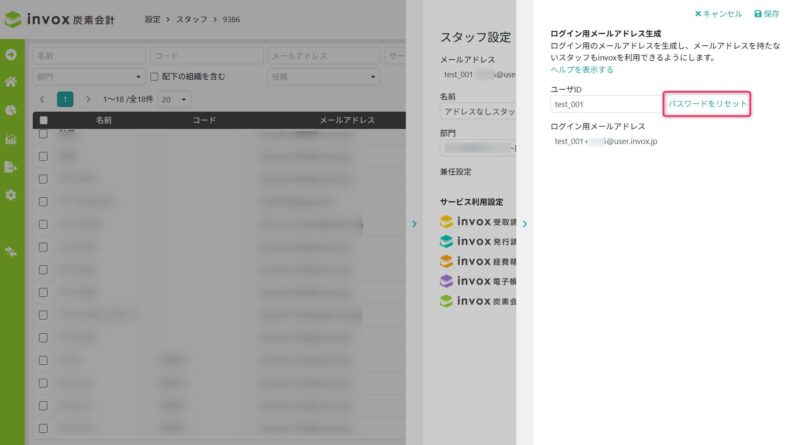This screenshot has height=445, width=800.
Task: Select the invox 受取 service icon
Action: point(446,221)
